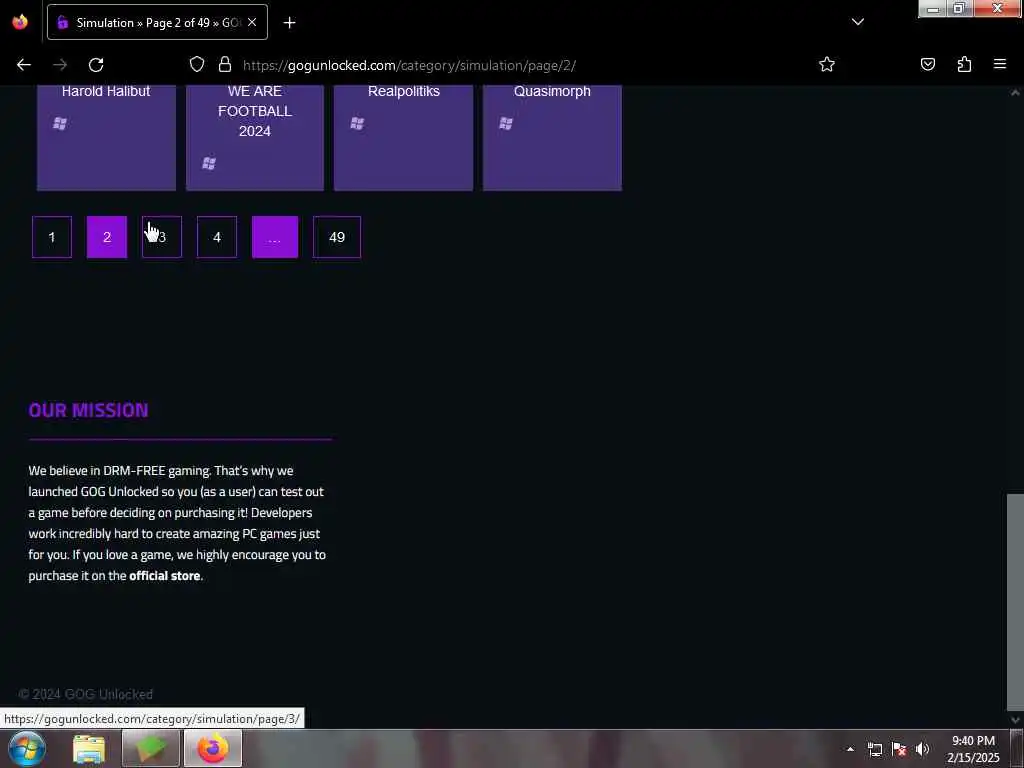Expand the list all tabs chevron
Image resolution: width=1024 pixels, height=768 pixels.
click(x=857, y=22)
